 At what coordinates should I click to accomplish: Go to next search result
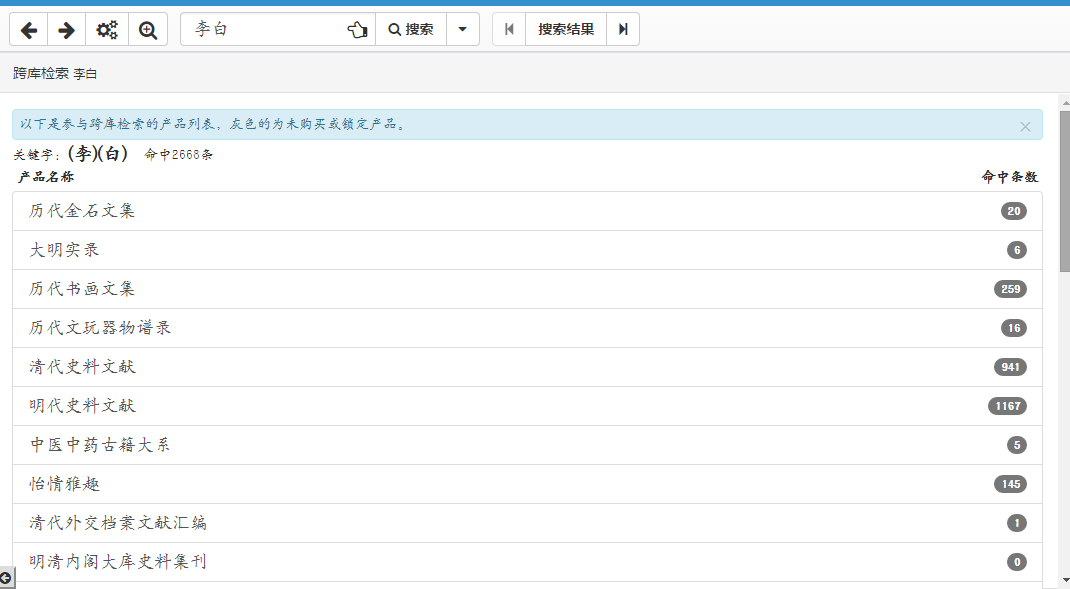(623, 30)
